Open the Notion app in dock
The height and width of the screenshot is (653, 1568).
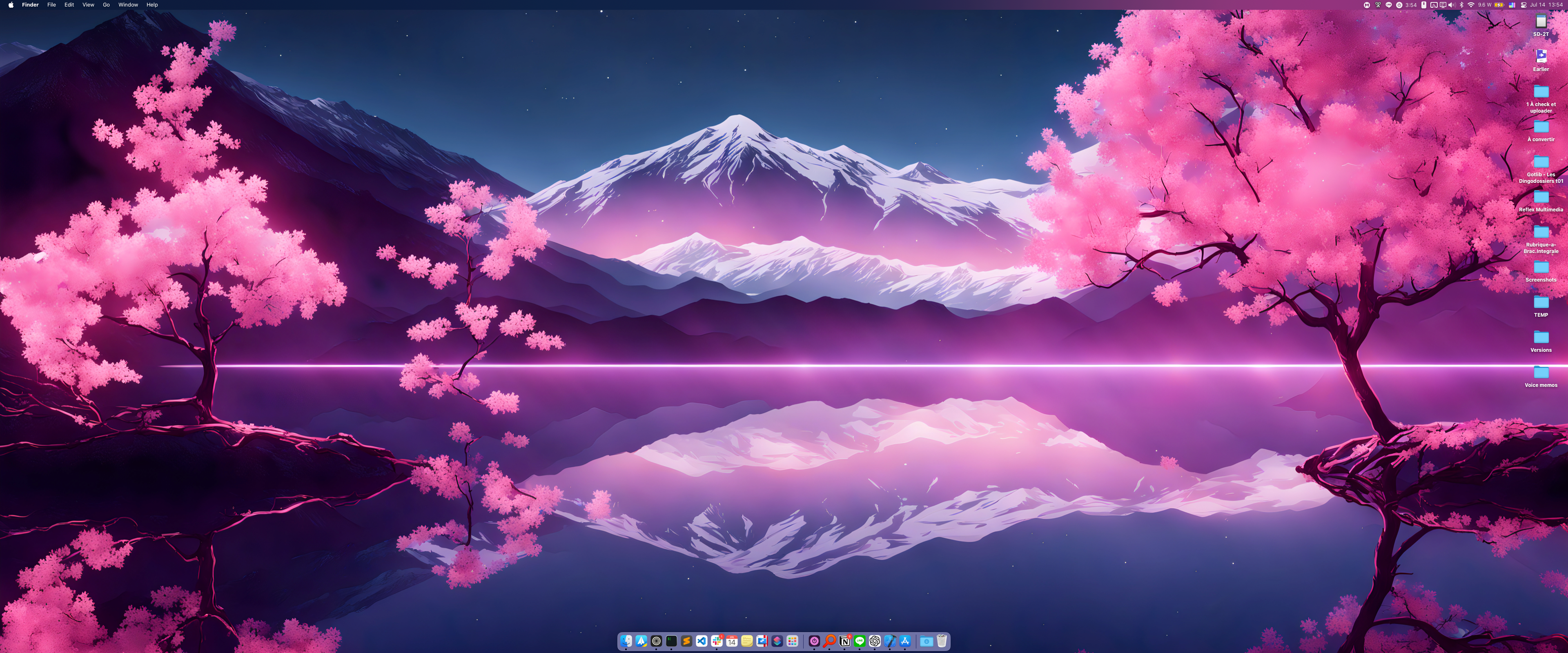[845, 641]
